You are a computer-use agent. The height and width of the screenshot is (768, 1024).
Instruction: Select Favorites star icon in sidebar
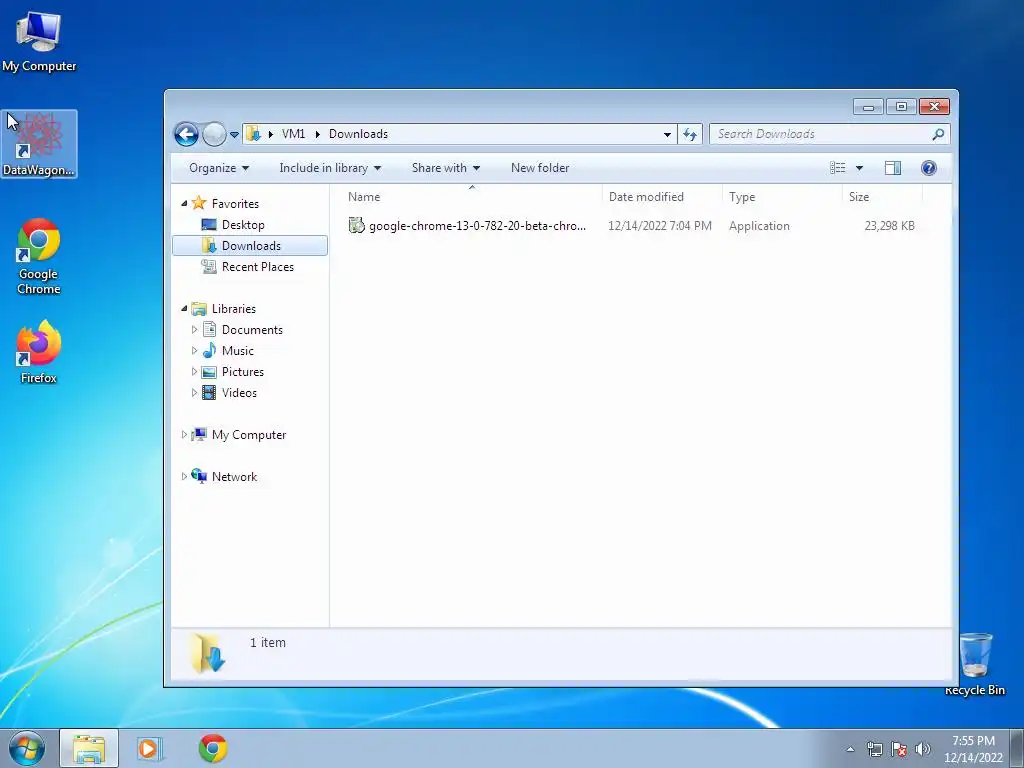point(199,203)
